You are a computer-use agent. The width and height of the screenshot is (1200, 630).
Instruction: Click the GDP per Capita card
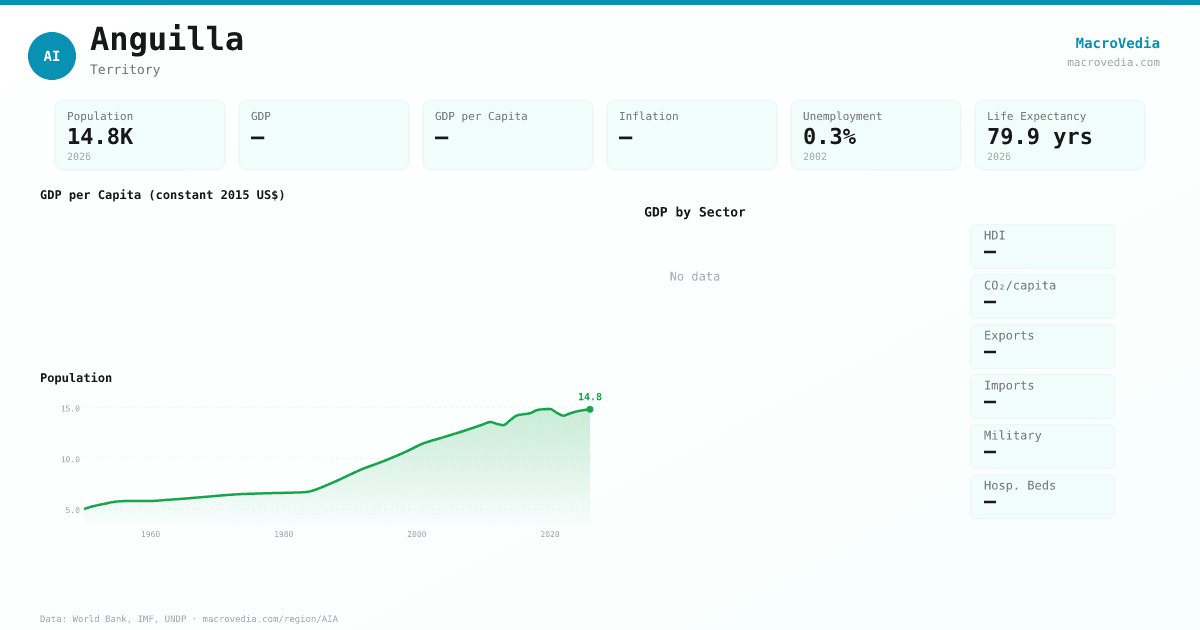click(x=508, y=135)
